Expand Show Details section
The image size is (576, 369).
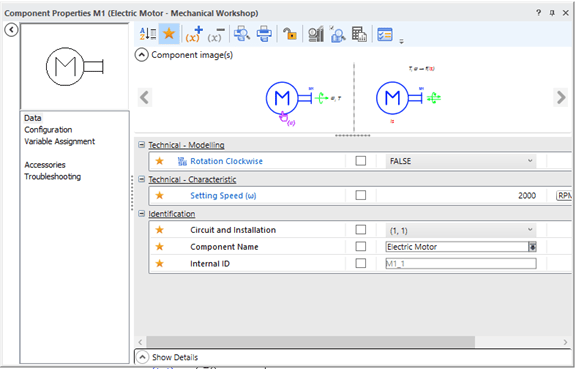(x=142, y=357)
